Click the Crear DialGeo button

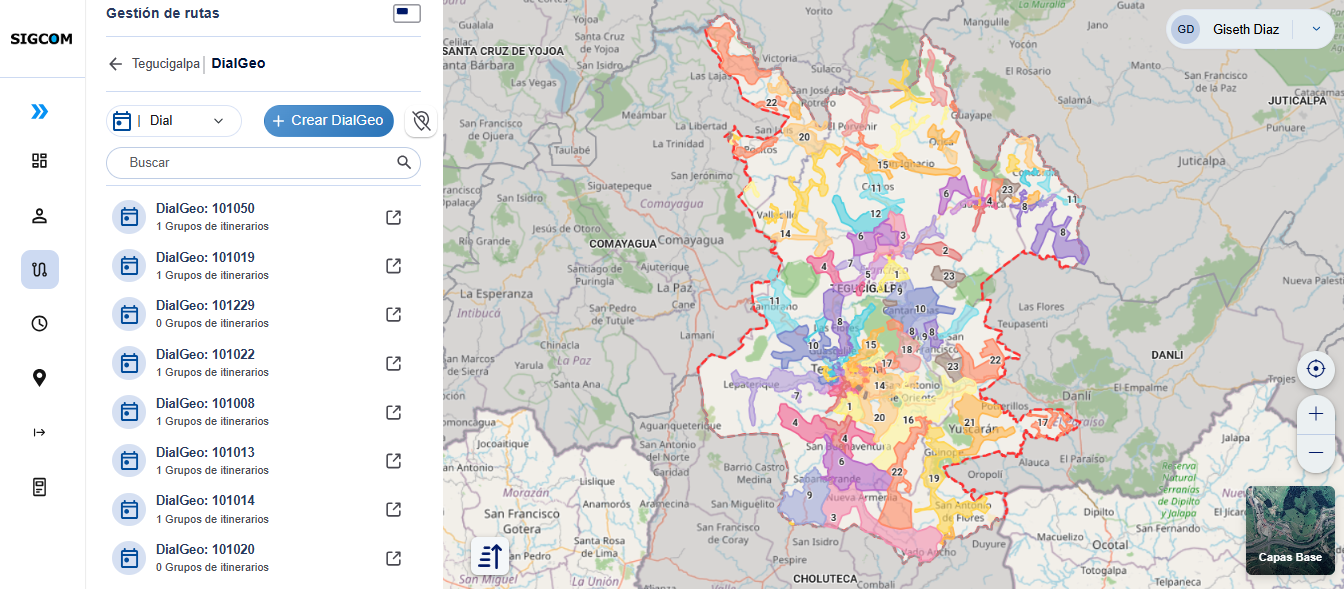point(329,120)
